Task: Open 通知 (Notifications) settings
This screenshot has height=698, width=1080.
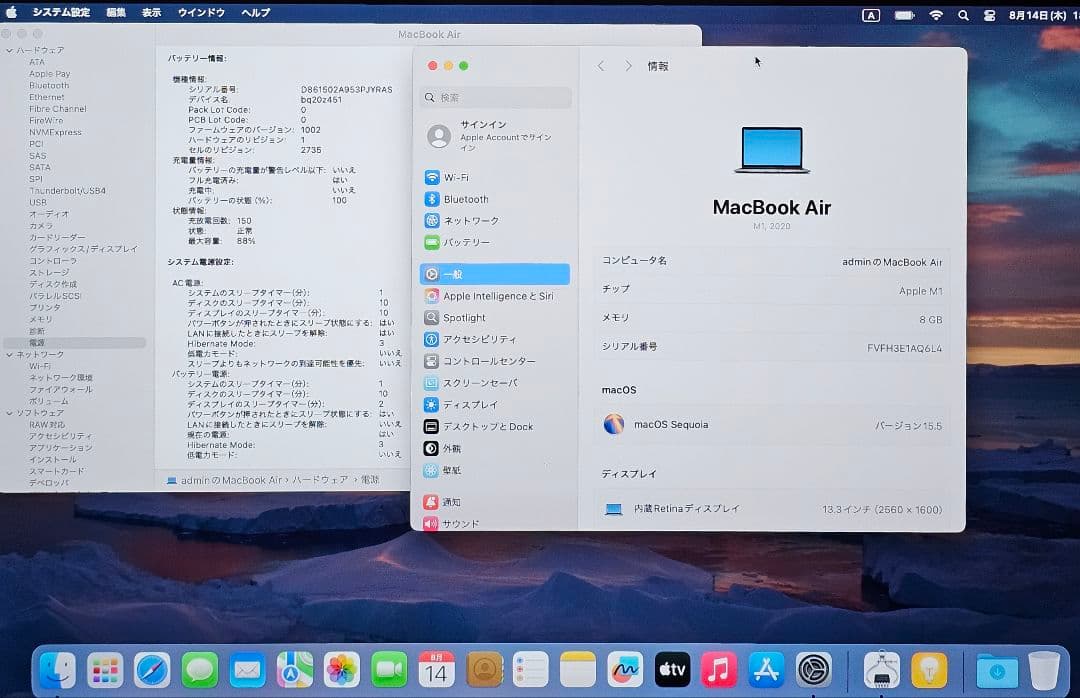Action: tap(450, 502)
